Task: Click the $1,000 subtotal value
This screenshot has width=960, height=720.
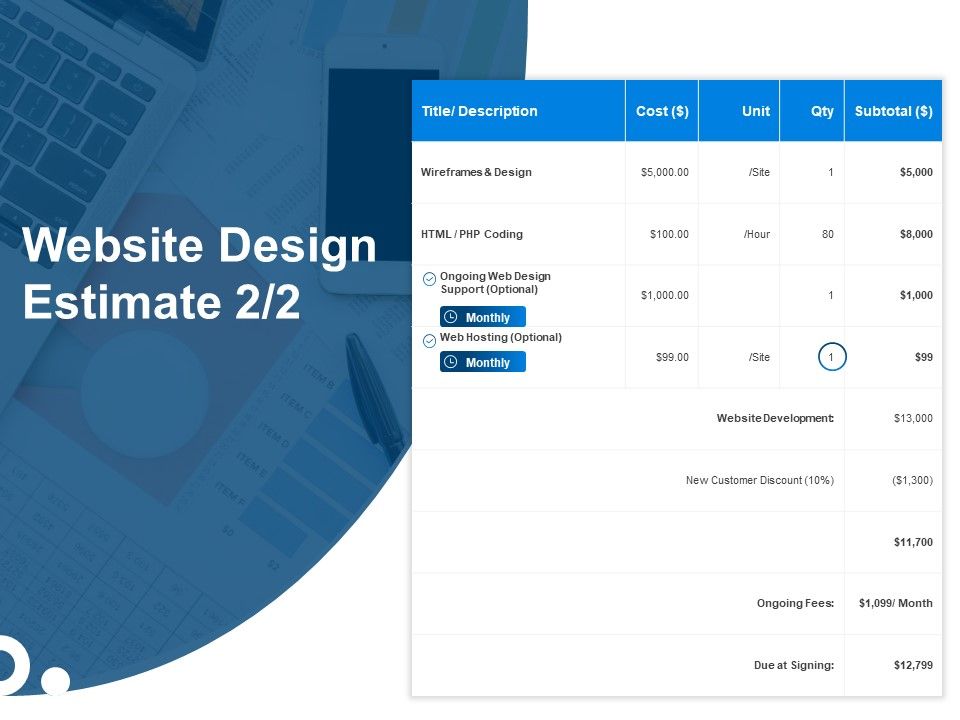Action: click(916, 295)
